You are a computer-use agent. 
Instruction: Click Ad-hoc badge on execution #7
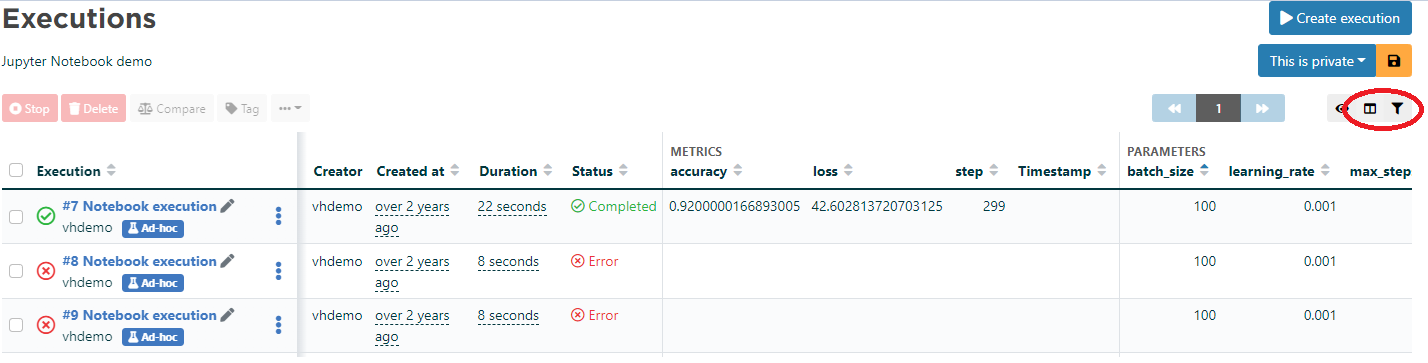click(153, 228)
